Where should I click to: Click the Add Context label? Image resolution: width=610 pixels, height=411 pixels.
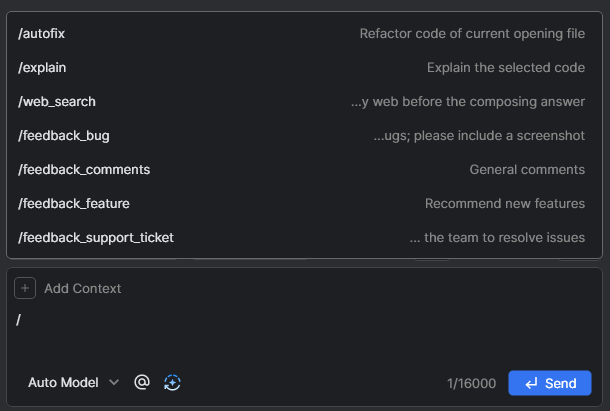coord(82,288)
